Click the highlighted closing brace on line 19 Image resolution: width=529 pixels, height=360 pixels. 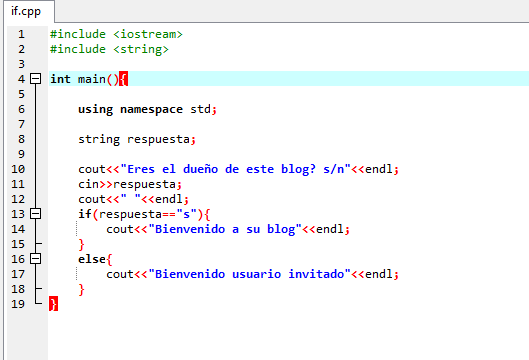(x=53, y=304)
